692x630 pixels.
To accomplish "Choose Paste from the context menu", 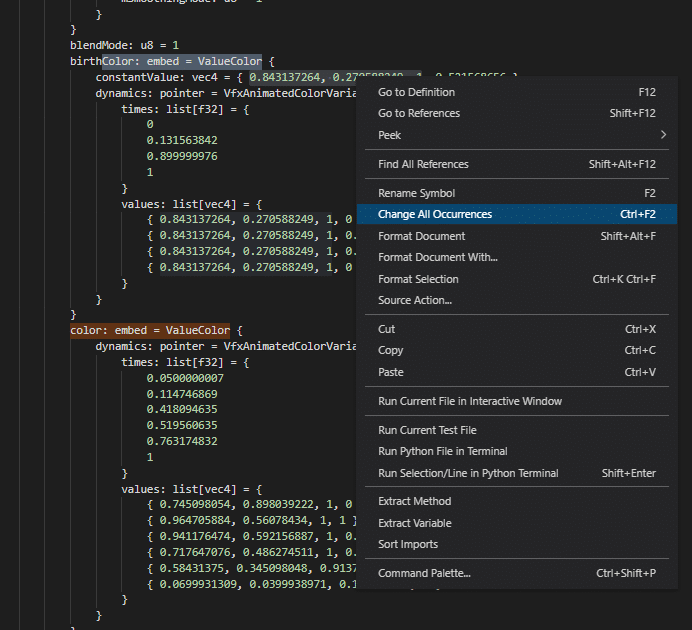I will [x=391, y=372].
